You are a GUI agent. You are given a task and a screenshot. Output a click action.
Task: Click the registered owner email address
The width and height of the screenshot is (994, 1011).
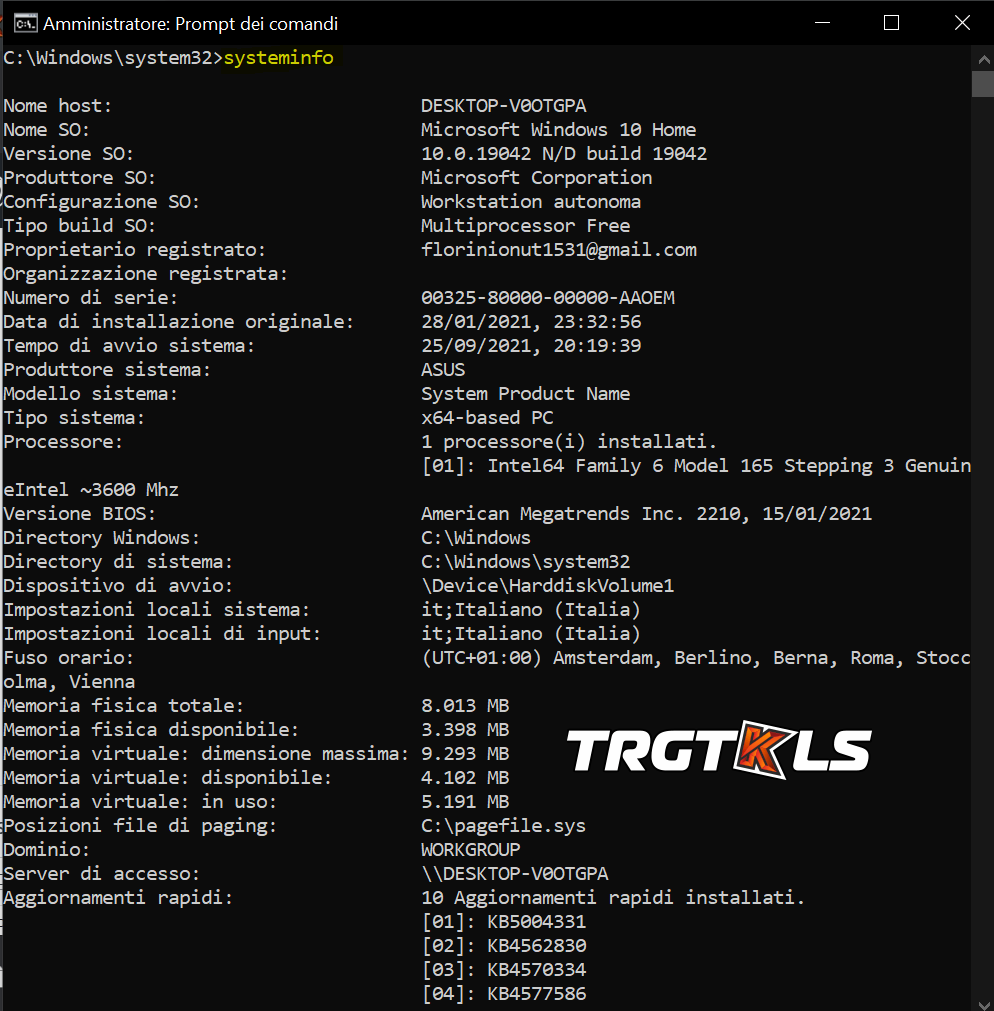[558, 250]
